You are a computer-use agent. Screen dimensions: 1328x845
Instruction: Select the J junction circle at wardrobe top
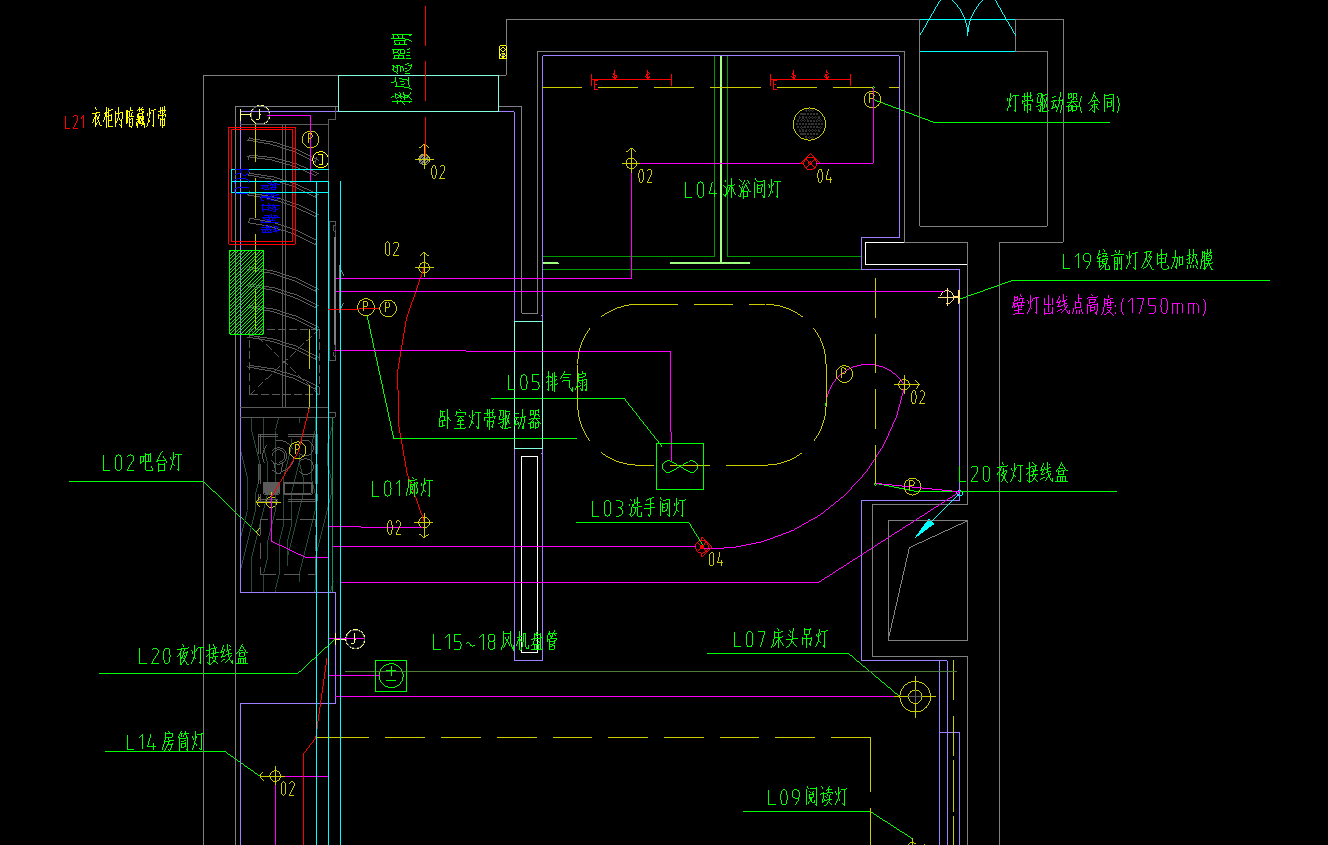pyautogui.click(x=261, y=114)
